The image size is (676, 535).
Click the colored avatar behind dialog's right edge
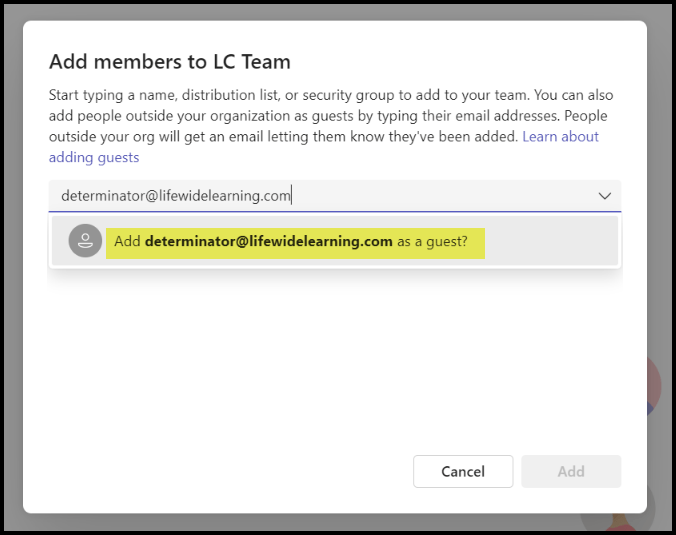[654, 385]
